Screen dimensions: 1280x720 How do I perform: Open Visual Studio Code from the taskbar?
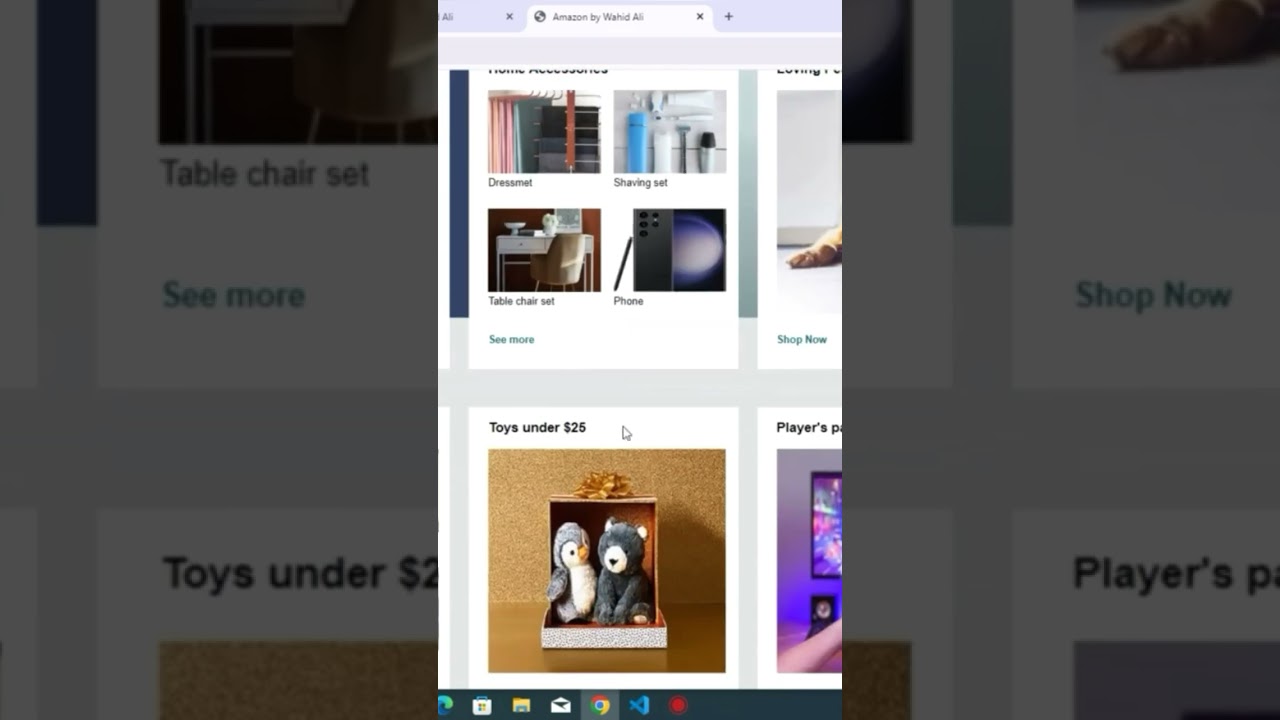coord(639,705)
